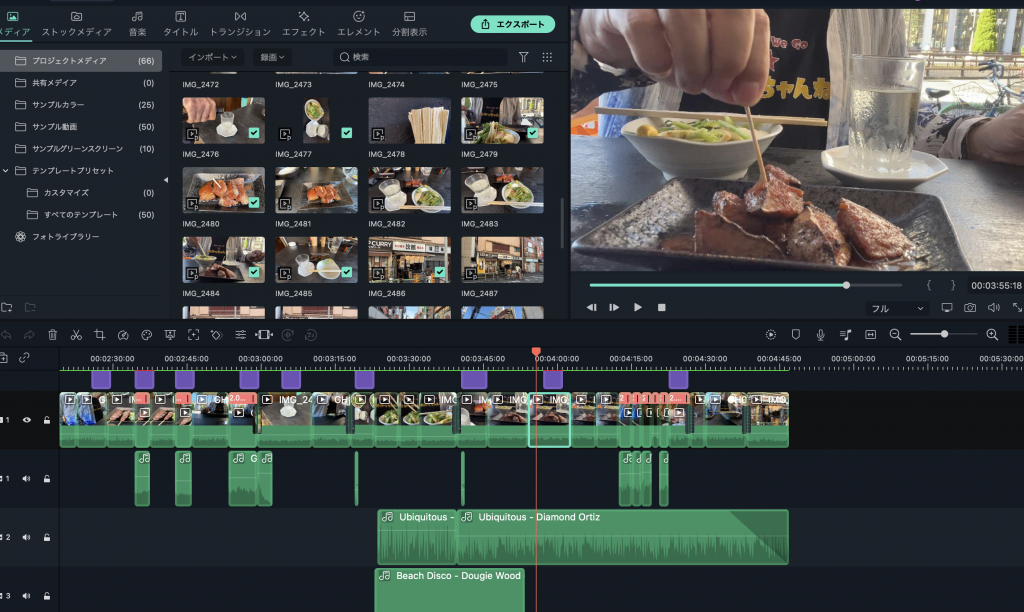Open the 録画 dropdown
The image size is (1024, 612).
point(272,57)
